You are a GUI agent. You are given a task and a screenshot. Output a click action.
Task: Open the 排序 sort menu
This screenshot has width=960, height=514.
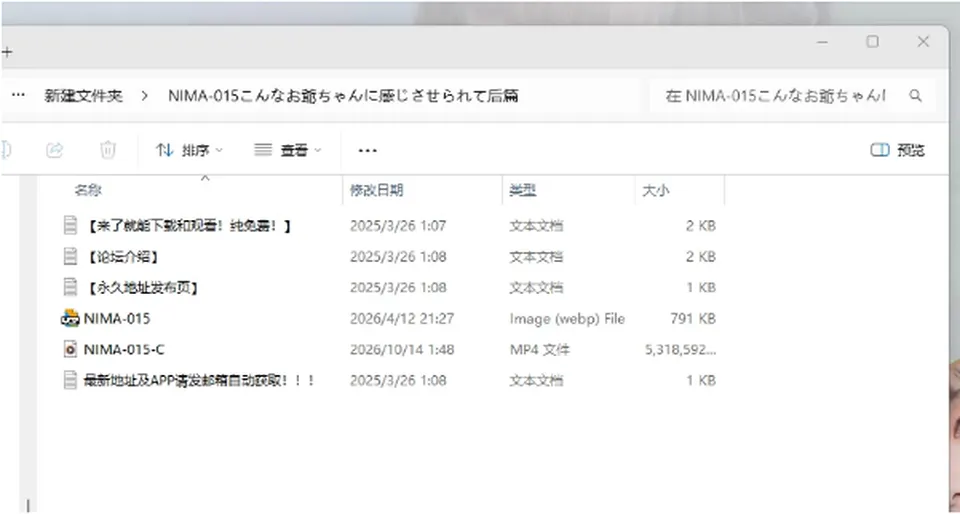point(189,150)
